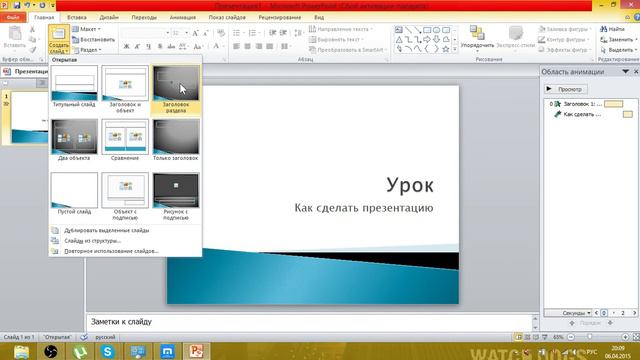Click the Заголовок 1 animation timing bar
The width and height of the screenshot is (640, 360).
pyautogui.click(x=613, y=104)
